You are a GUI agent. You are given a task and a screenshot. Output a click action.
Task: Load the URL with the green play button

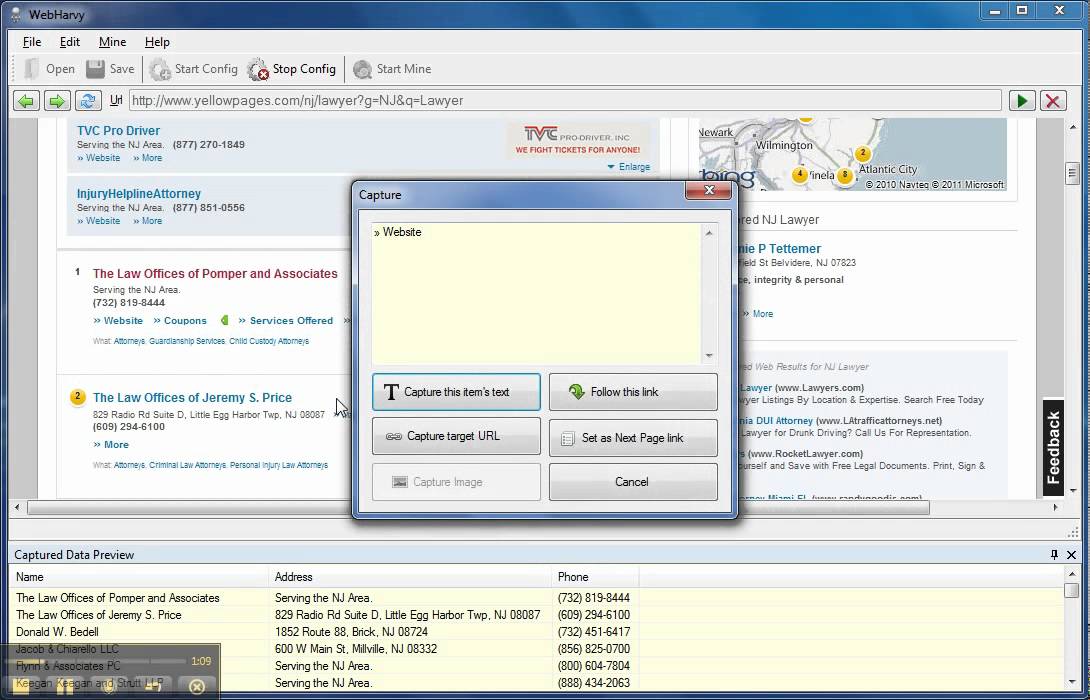pyautogui.click(x=1022, y=101)
